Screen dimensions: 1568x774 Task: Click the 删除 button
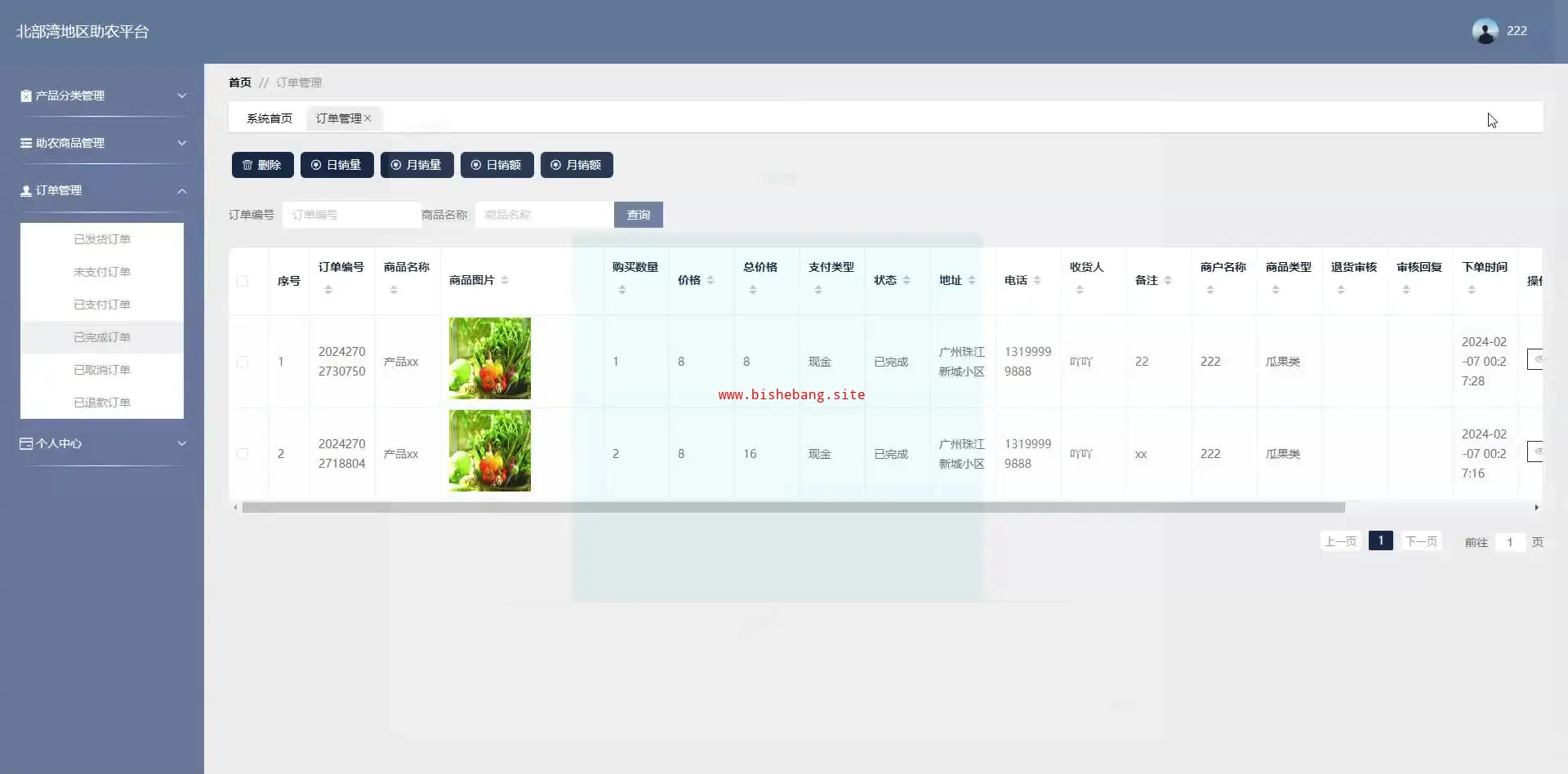pyautogui.click(x=262, y=165)
